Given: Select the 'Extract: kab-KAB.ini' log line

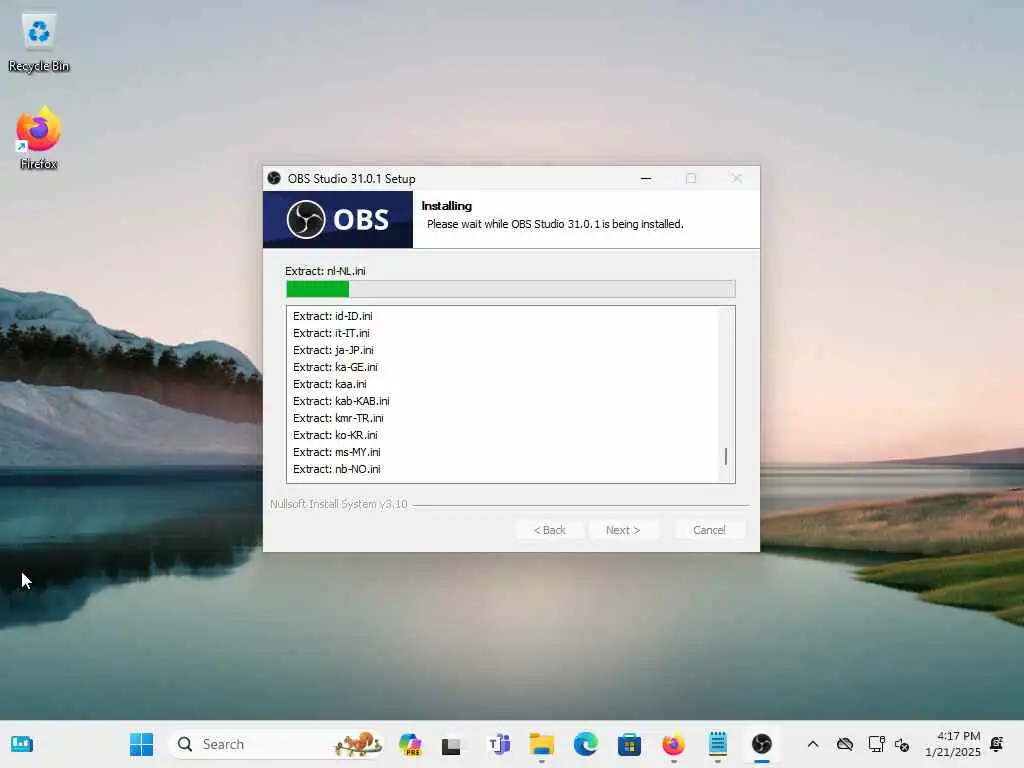Looking at the screenshot, I should [x=341, y=401].
